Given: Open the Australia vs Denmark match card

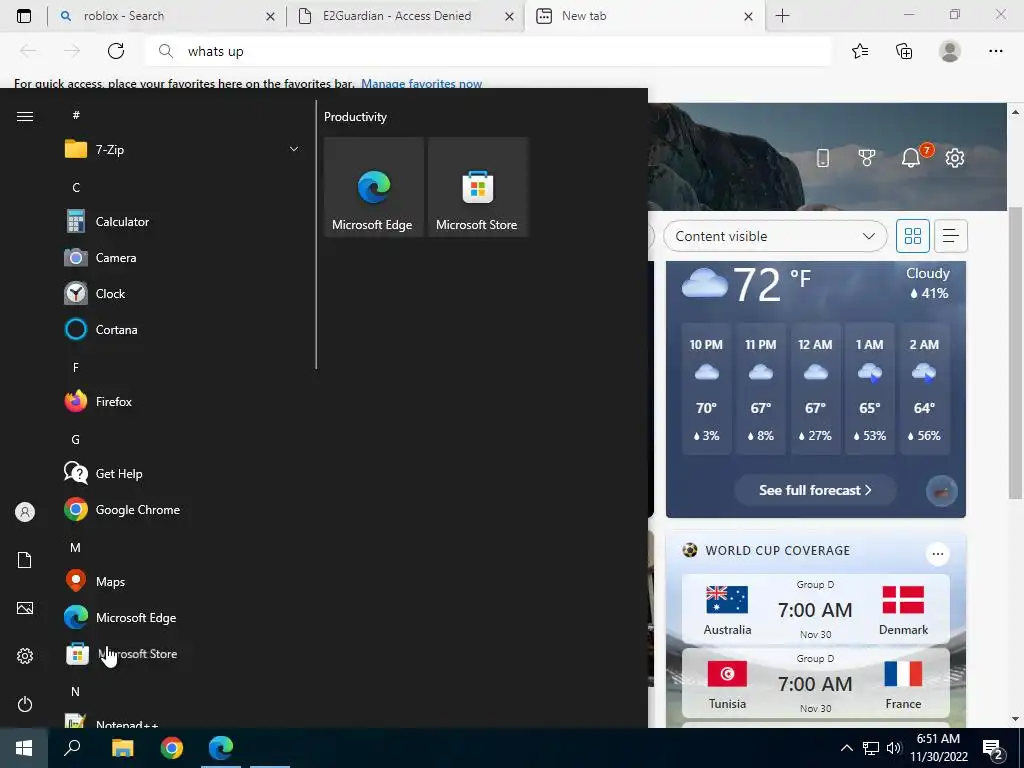Looking at the screenshot, I should [815, 609].
